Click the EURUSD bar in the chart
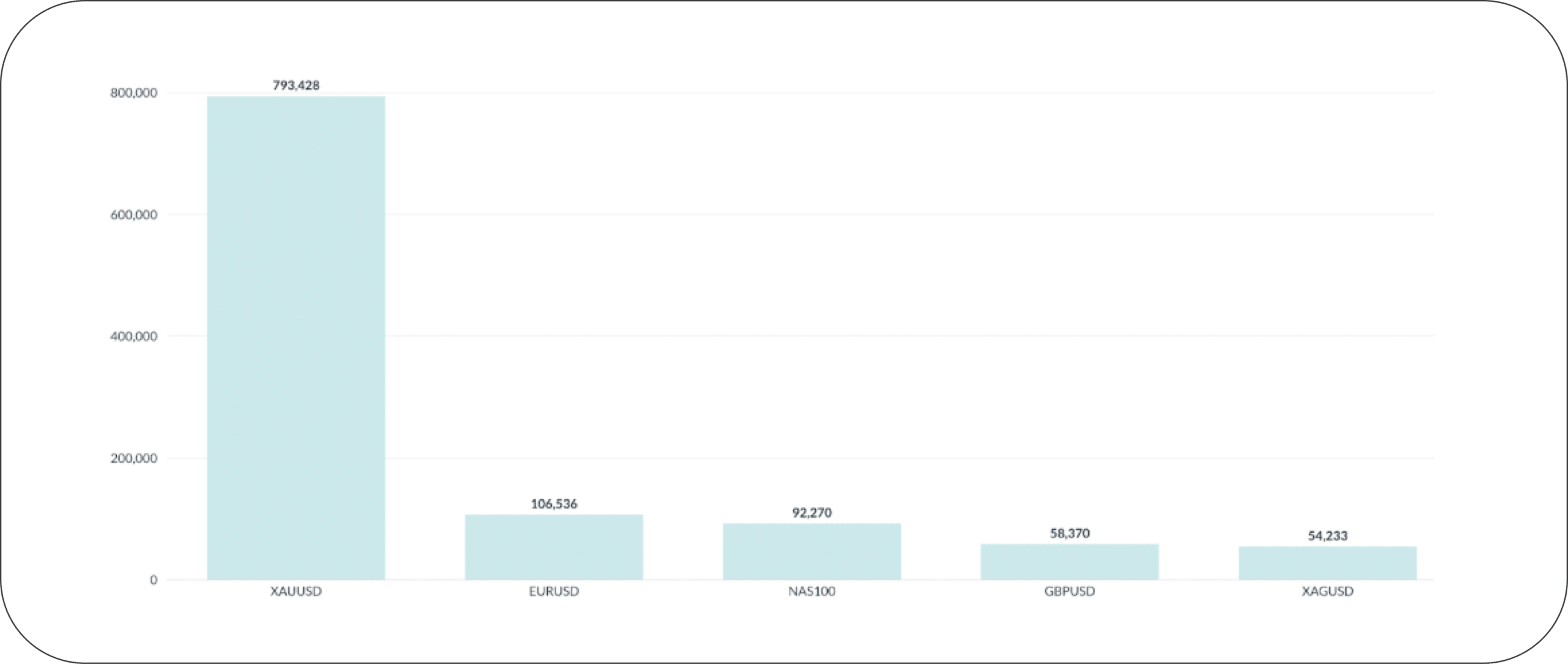 pyautogui.click(x=554, y=547)
